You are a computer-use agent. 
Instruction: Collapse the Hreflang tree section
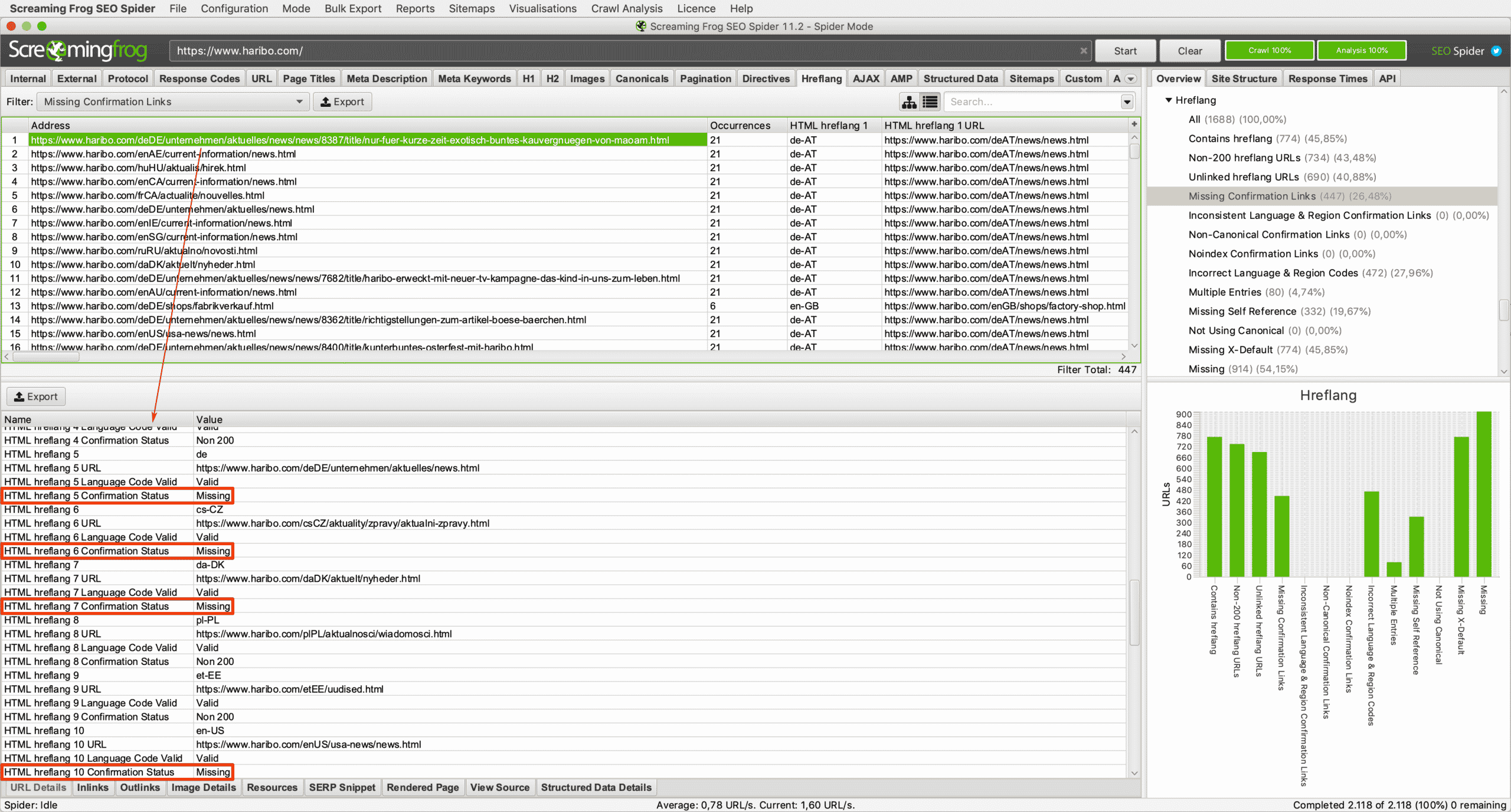pos(1169,100)
